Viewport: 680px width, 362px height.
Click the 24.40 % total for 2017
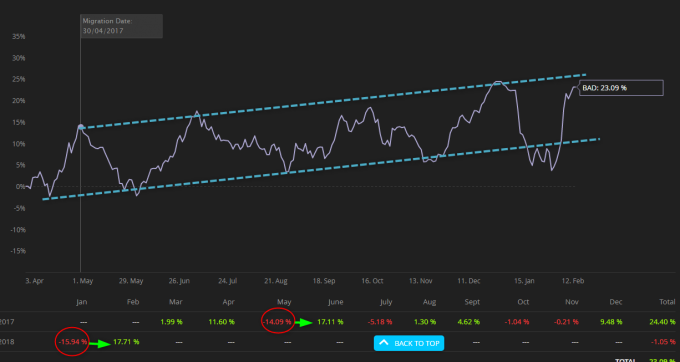(x=663, y=322)
